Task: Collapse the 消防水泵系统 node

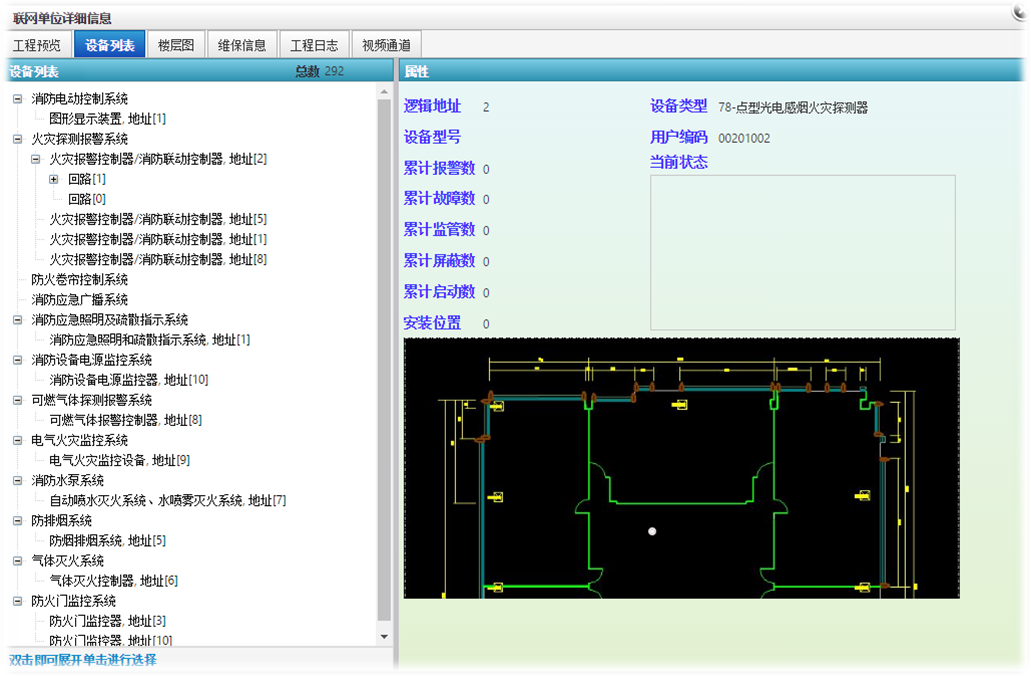Action: [x=18, y=481]
